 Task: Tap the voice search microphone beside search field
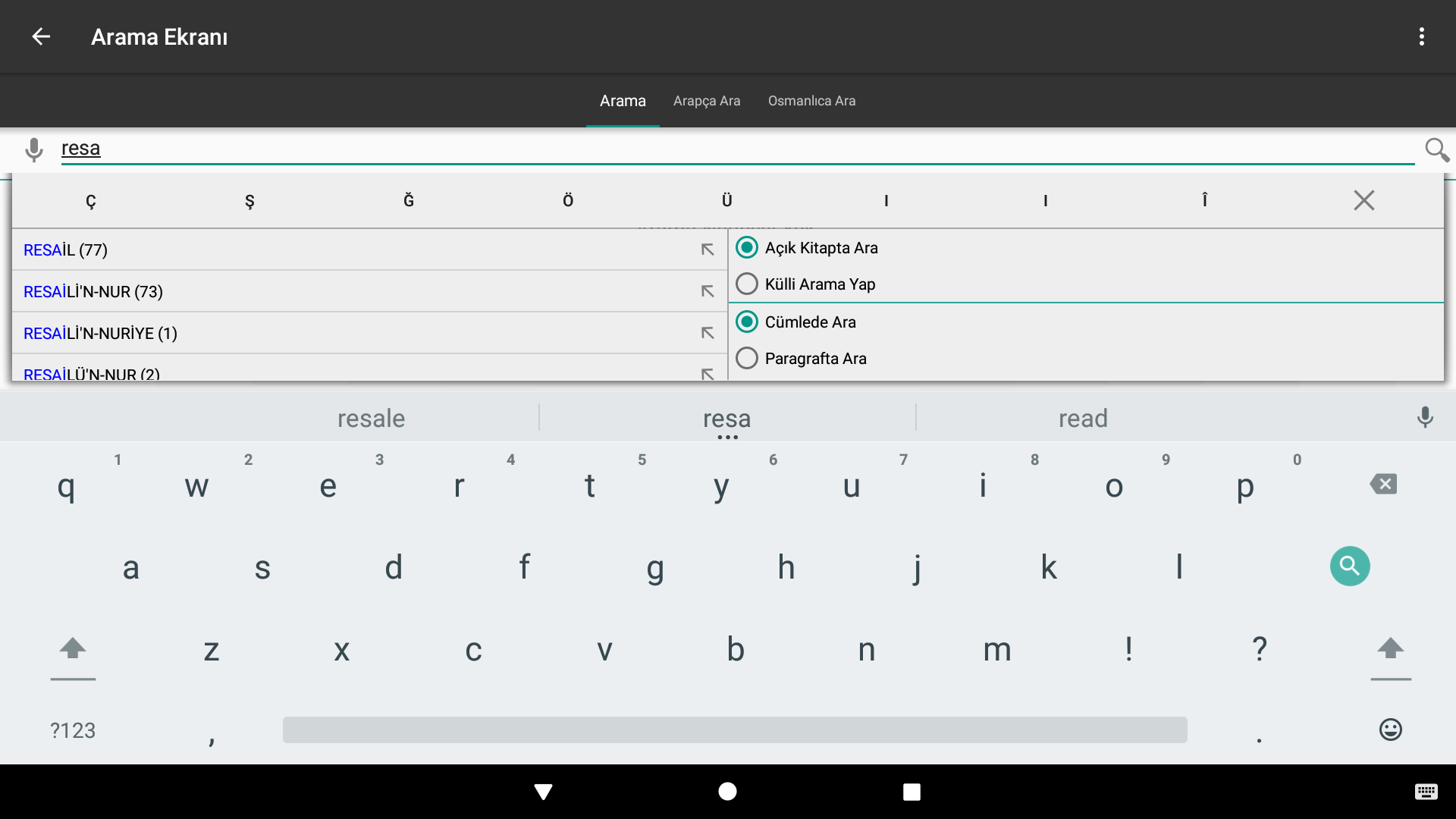point(34,149)
